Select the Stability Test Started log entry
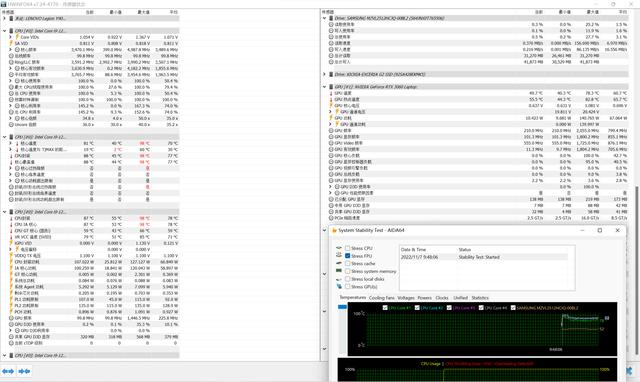640x382 pixels. pos(484,257)
